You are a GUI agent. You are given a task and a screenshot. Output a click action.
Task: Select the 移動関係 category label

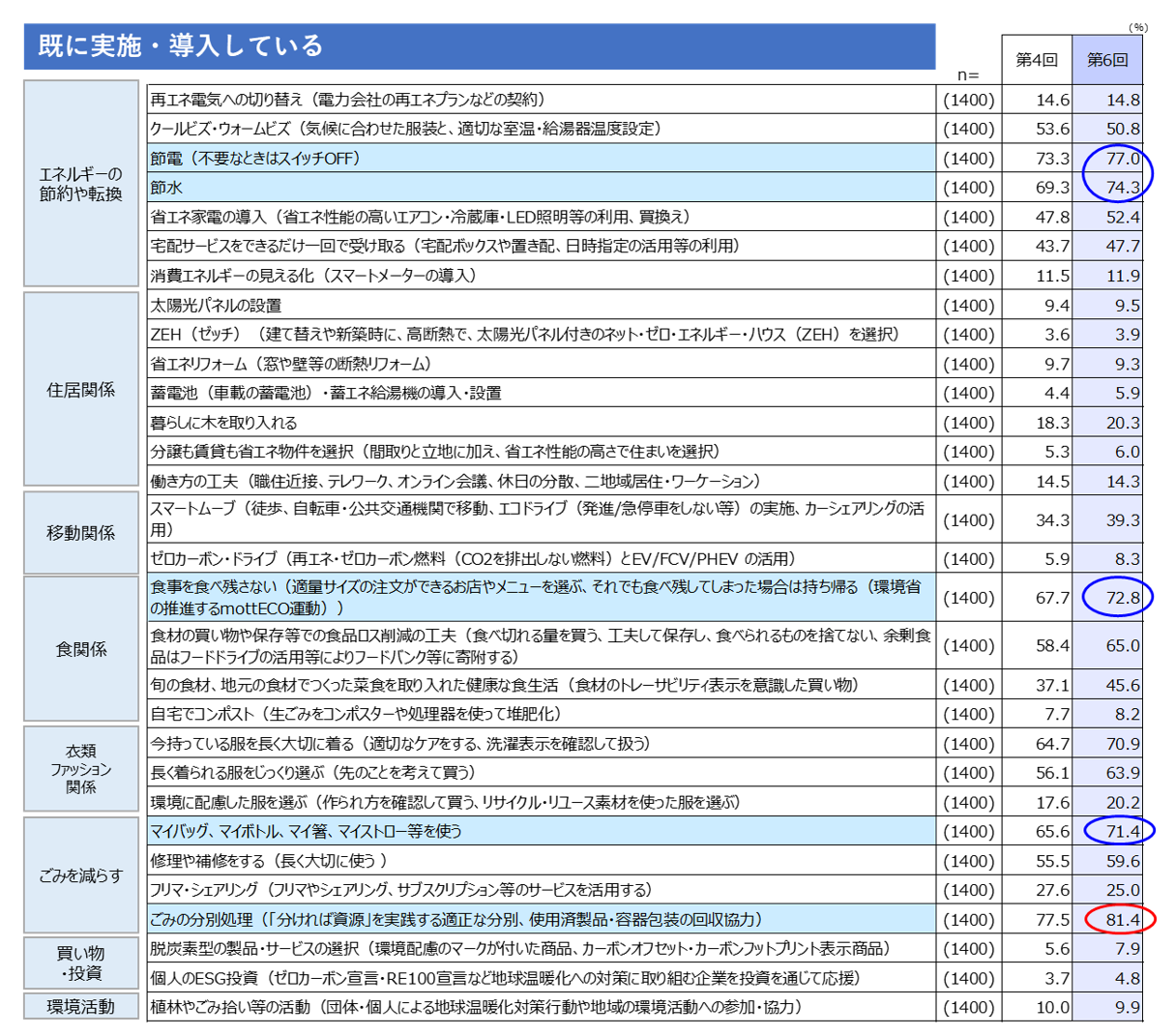point(81,532)
